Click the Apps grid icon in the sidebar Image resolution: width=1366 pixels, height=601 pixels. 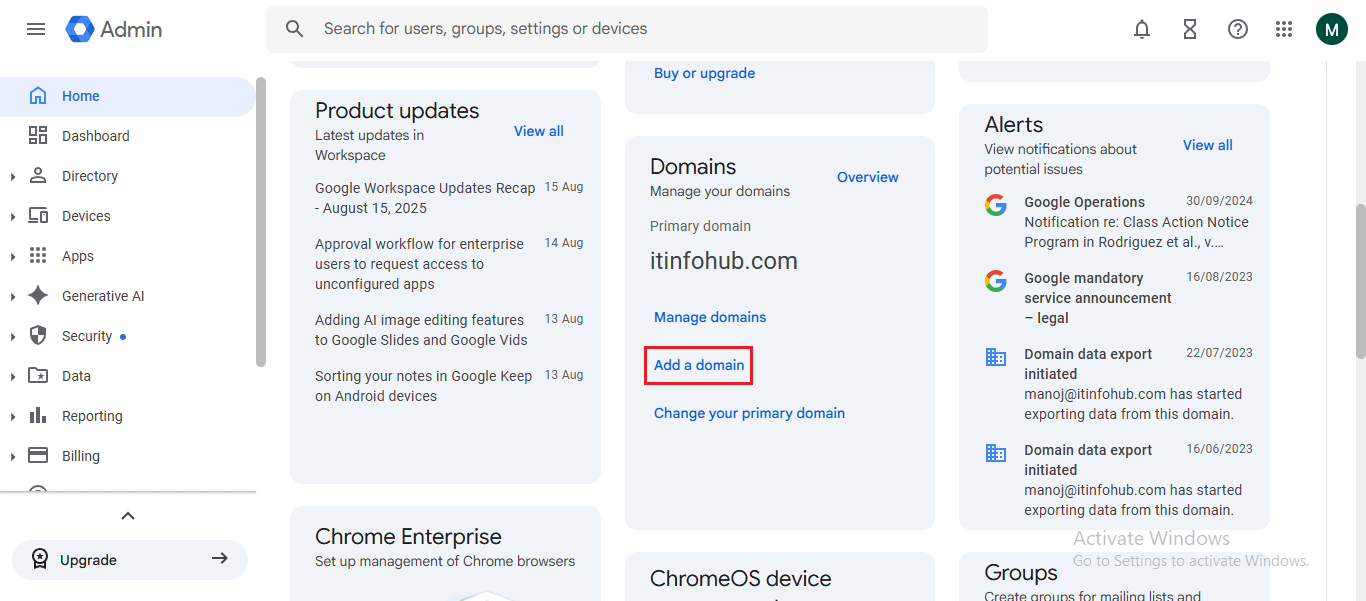(38, 256)
